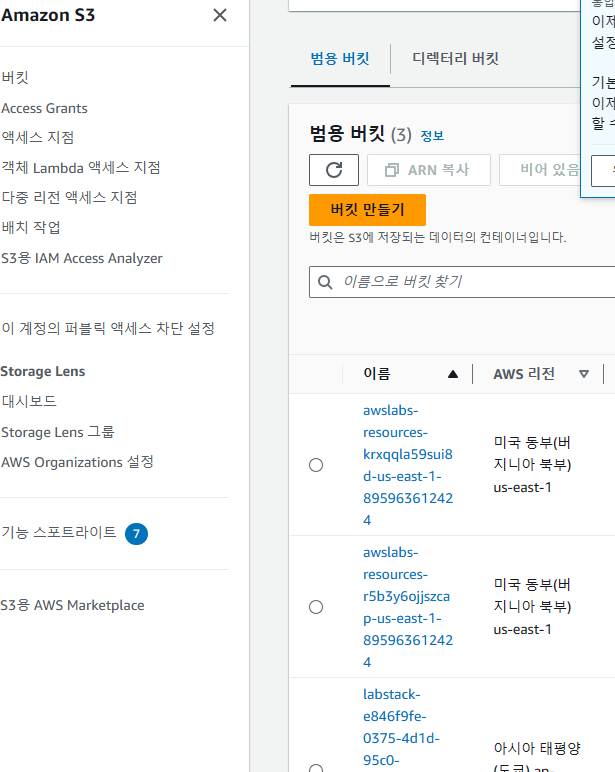
Task: Open bucket awslabs-resources-krxqqla59sui8d-us-east-1
Action: click(408, 465)
